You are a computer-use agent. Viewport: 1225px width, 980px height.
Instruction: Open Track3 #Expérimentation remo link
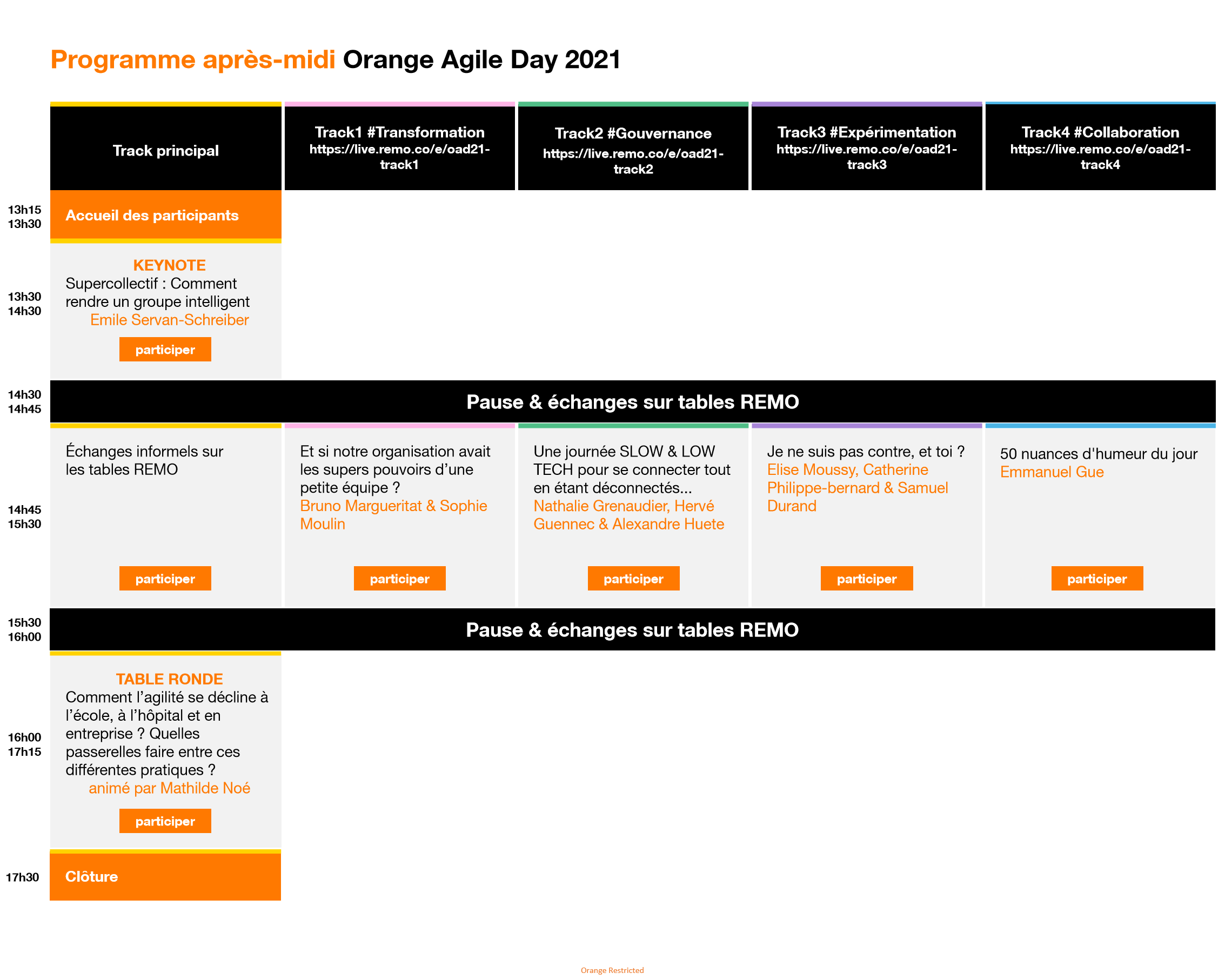pos(867,157)
